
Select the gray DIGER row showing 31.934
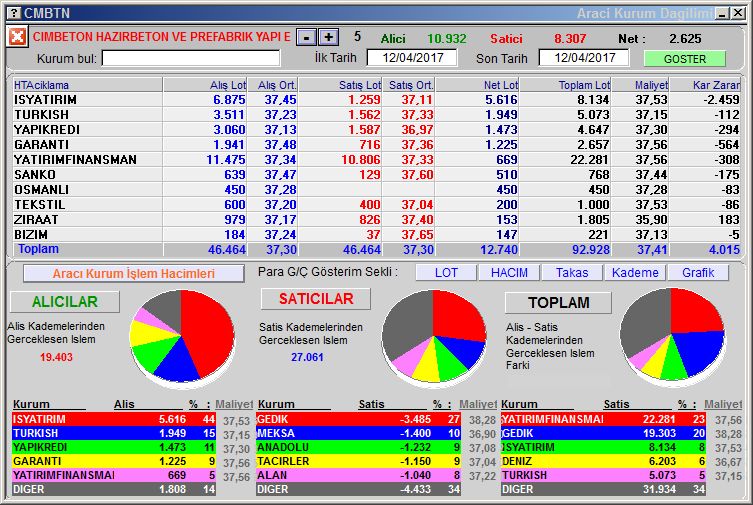point(603,489)
